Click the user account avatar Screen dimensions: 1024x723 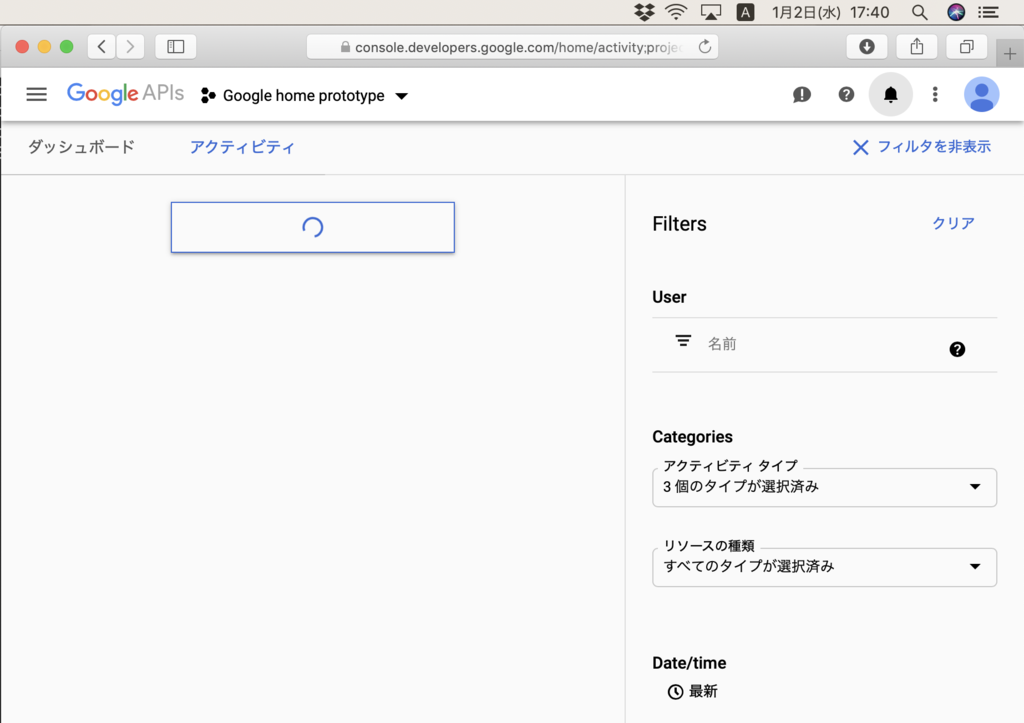[x=981, y=94]
